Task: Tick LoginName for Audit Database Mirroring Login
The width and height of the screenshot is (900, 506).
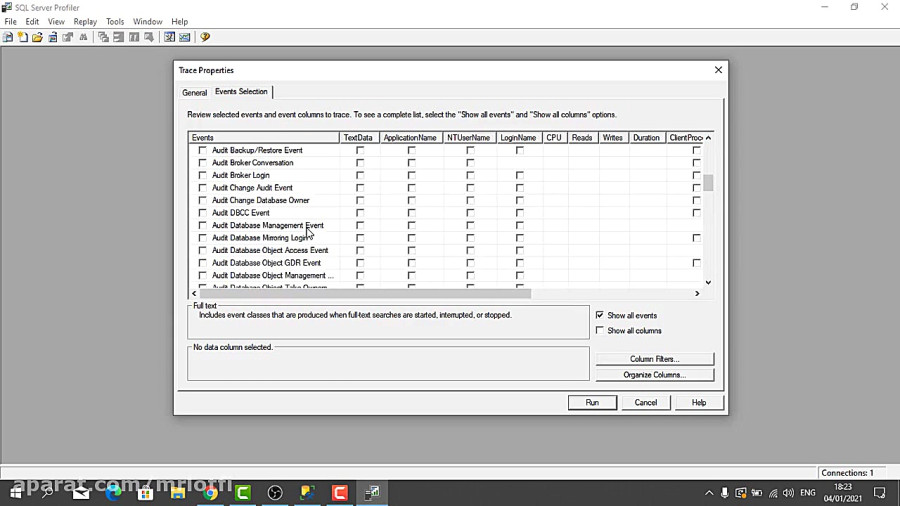Action: 519,238
